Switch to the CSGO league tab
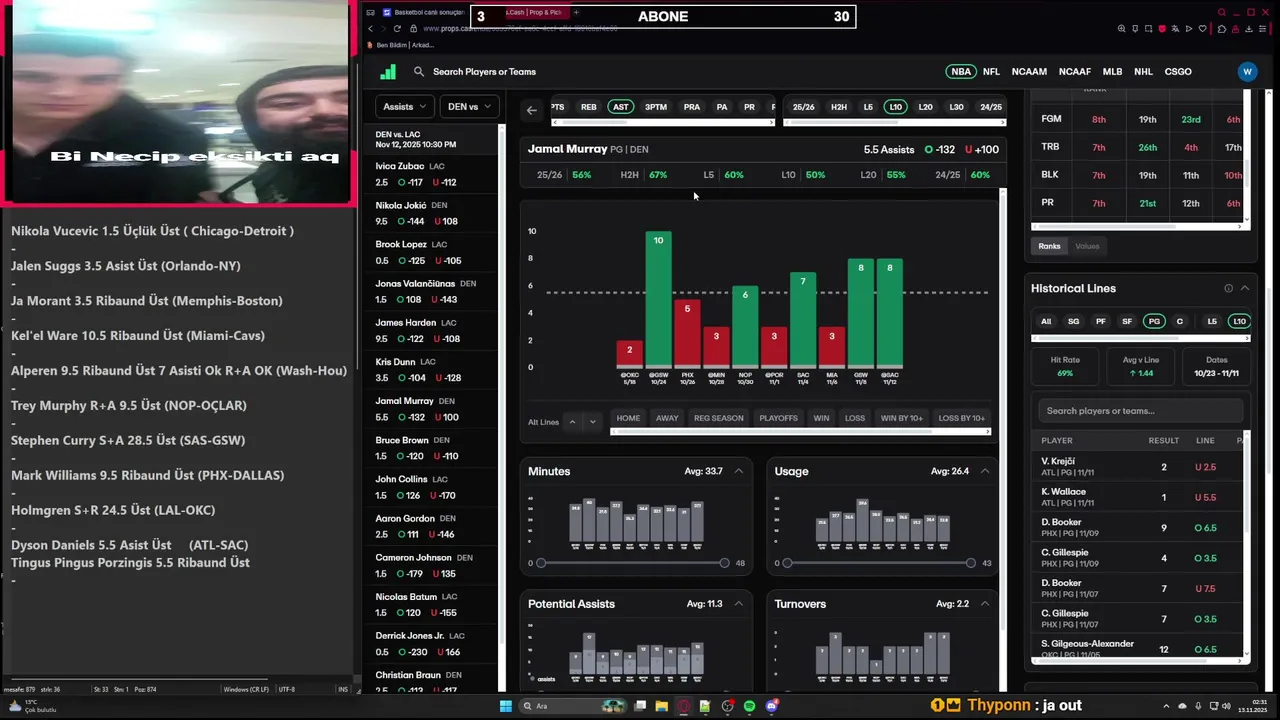This screenshot has height=720, width=1280. (1178, 72)
